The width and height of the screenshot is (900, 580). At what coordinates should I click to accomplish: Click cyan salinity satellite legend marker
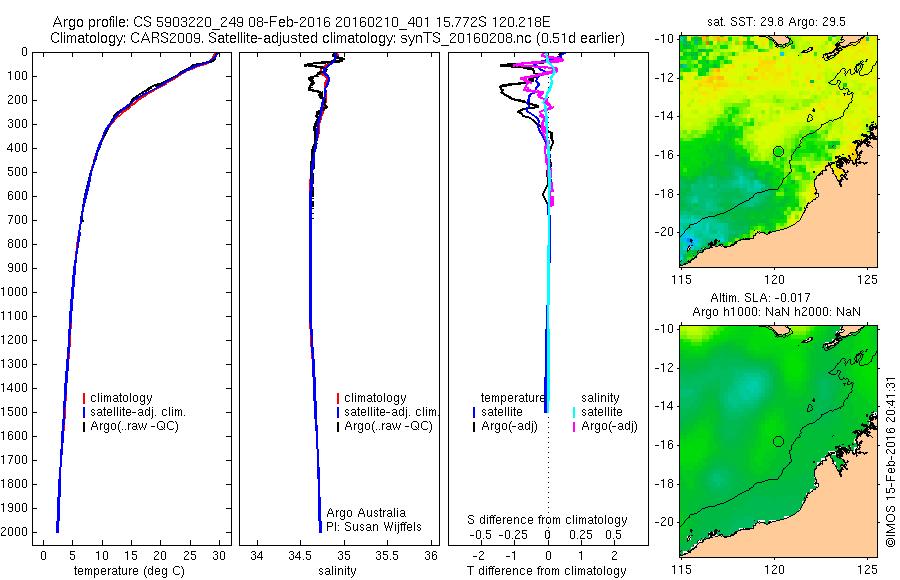coord(574,412)
